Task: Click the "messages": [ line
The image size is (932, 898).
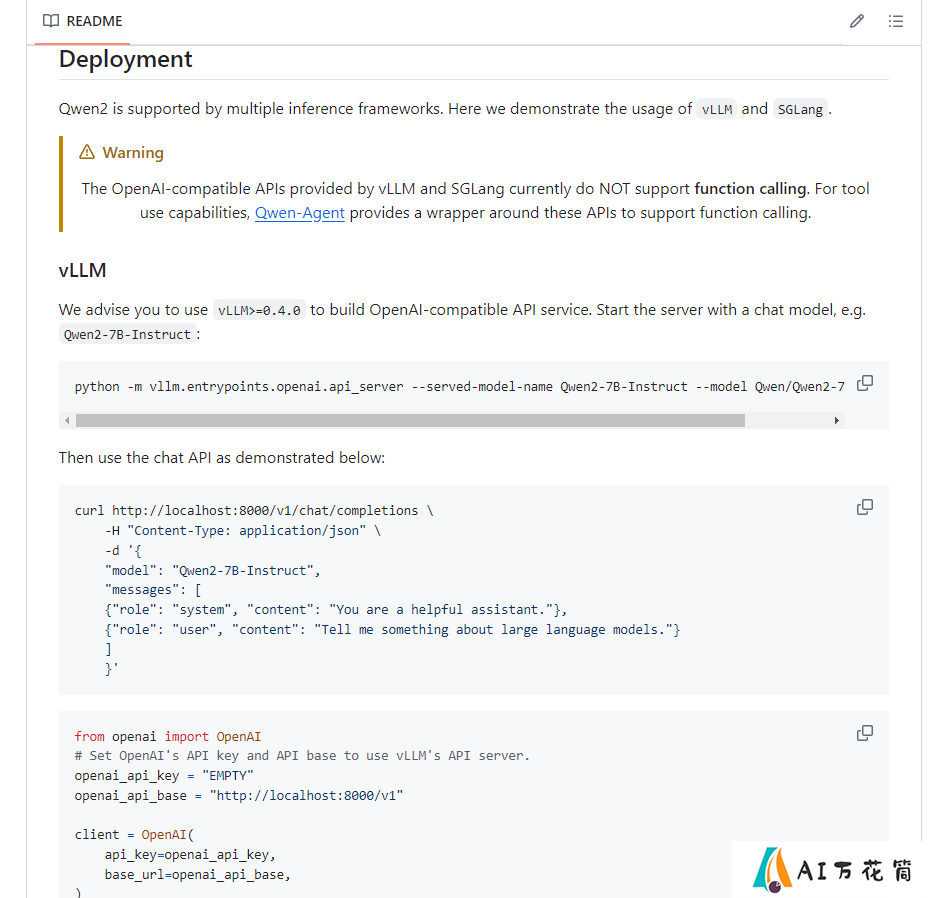Action: [x=153, y=590]
